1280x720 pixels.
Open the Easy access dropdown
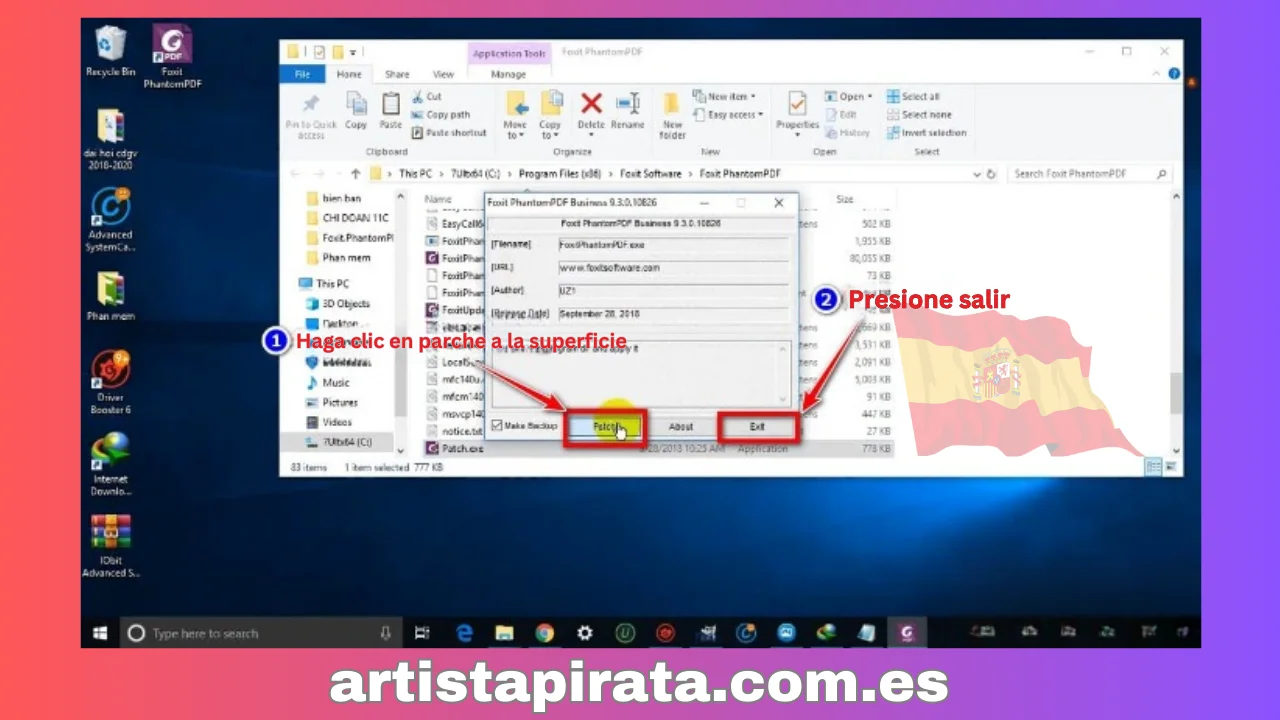coord(728,115)
